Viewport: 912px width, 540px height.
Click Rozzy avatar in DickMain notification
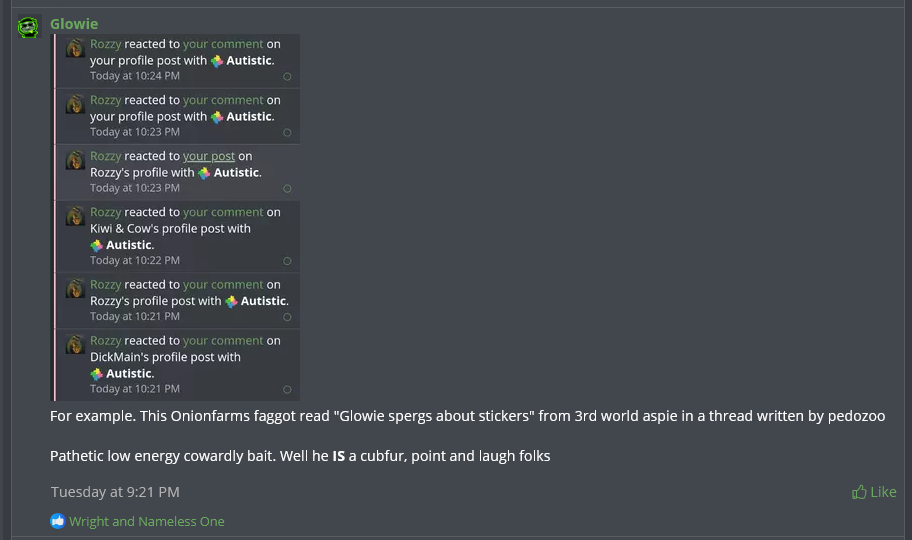pos(75,344)
